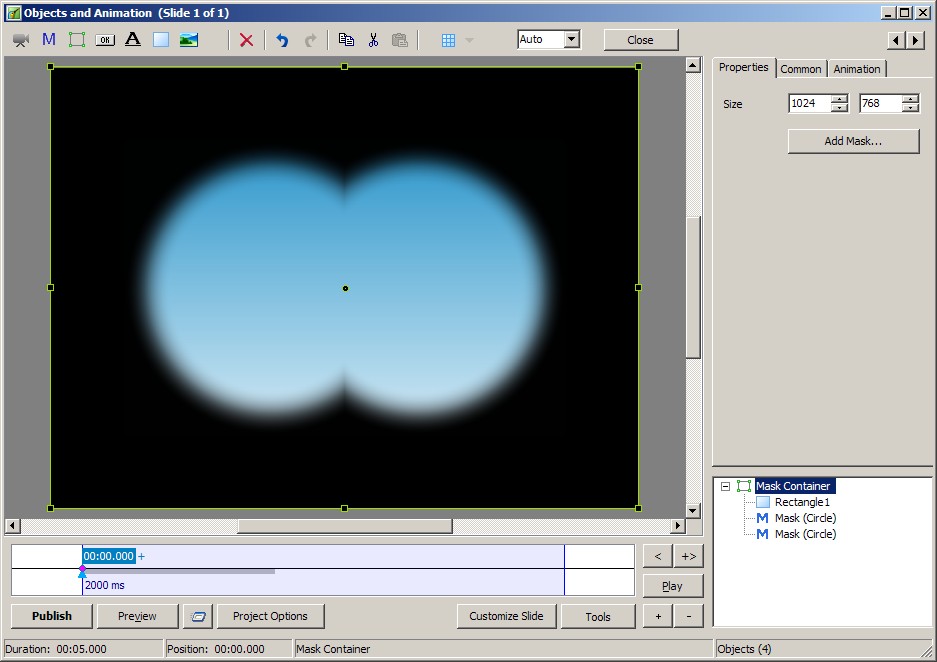
Task: Click the Add Mask... button
Action: pyautogui.click(x=853, y=141)
